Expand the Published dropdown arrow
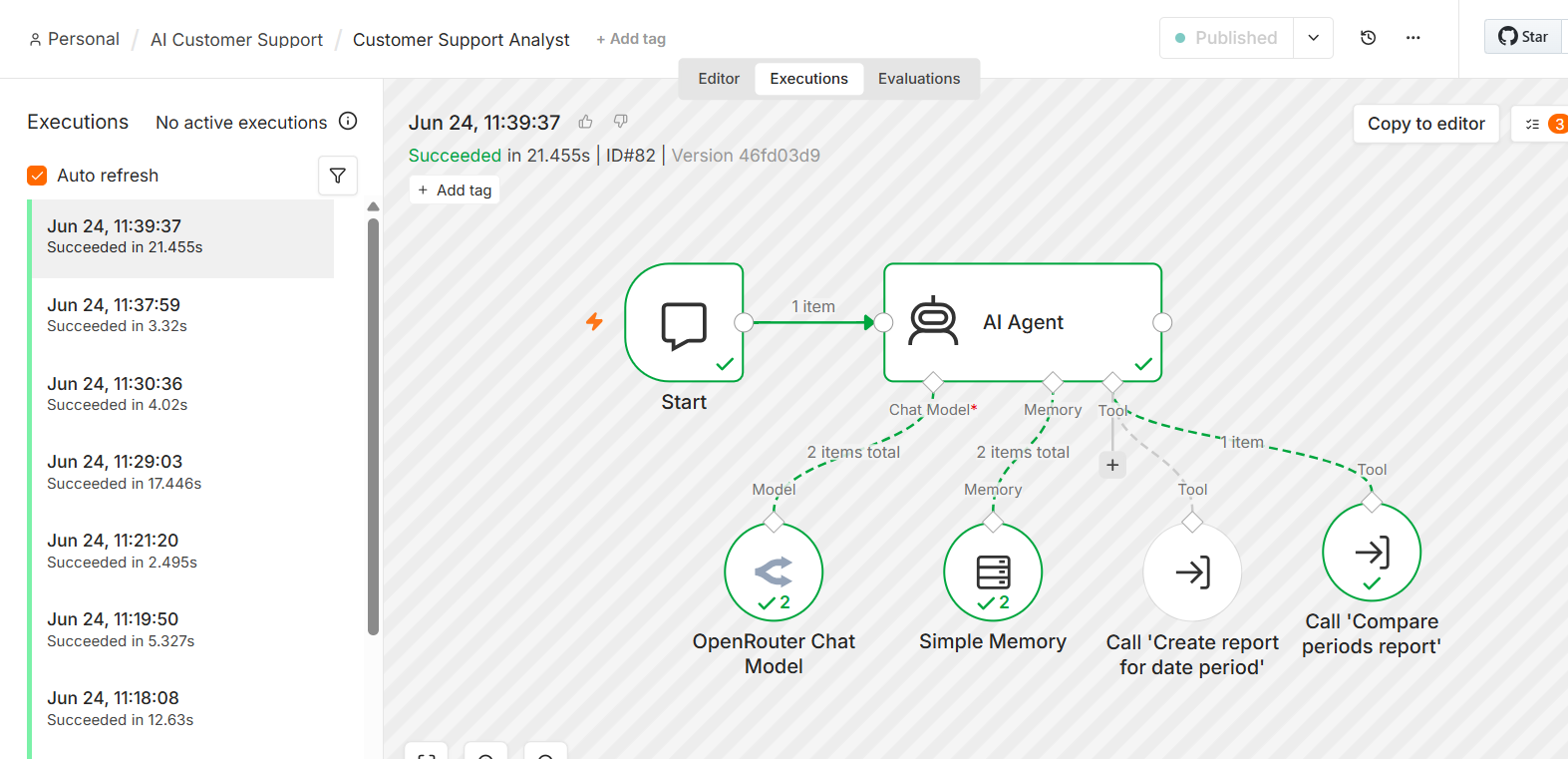 1313,38
